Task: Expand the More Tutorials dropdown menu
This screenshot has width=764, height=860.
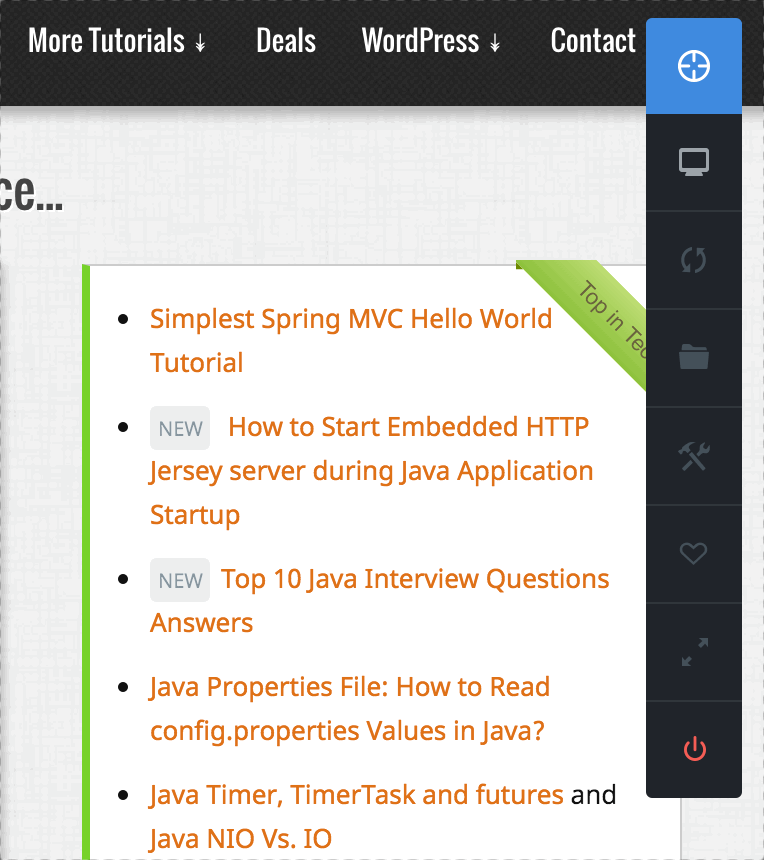Action: point(117,41)
